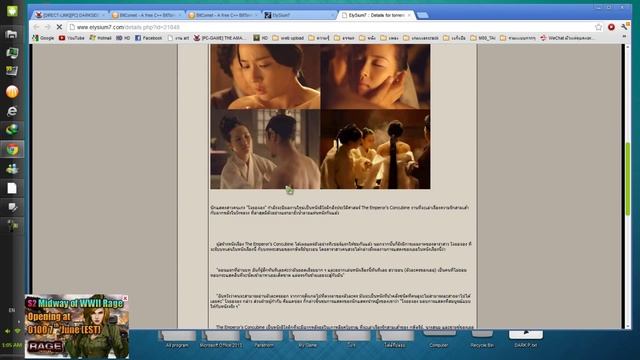Open the file explorer icon in the sidebar
The height and width of the screenshot is (360, 640).
coord(12,34)
